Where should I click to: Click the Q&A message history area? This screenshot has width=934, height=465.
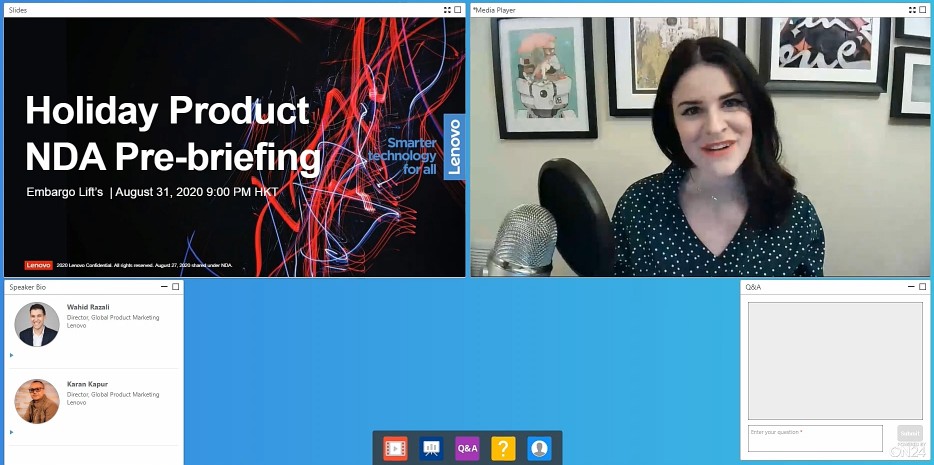click(x=835, y=361)
